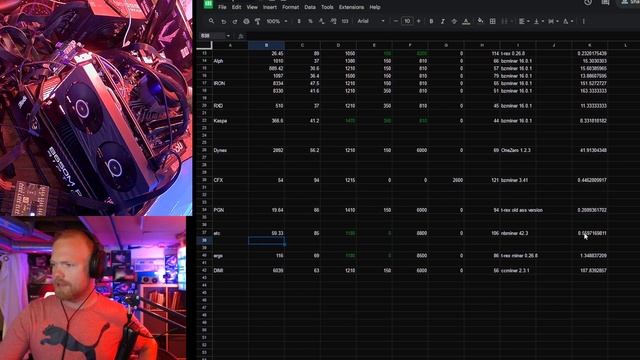Click the font size field showing 10
The width and height of the screenshot is (640, 360).
[x=407, y=21]
